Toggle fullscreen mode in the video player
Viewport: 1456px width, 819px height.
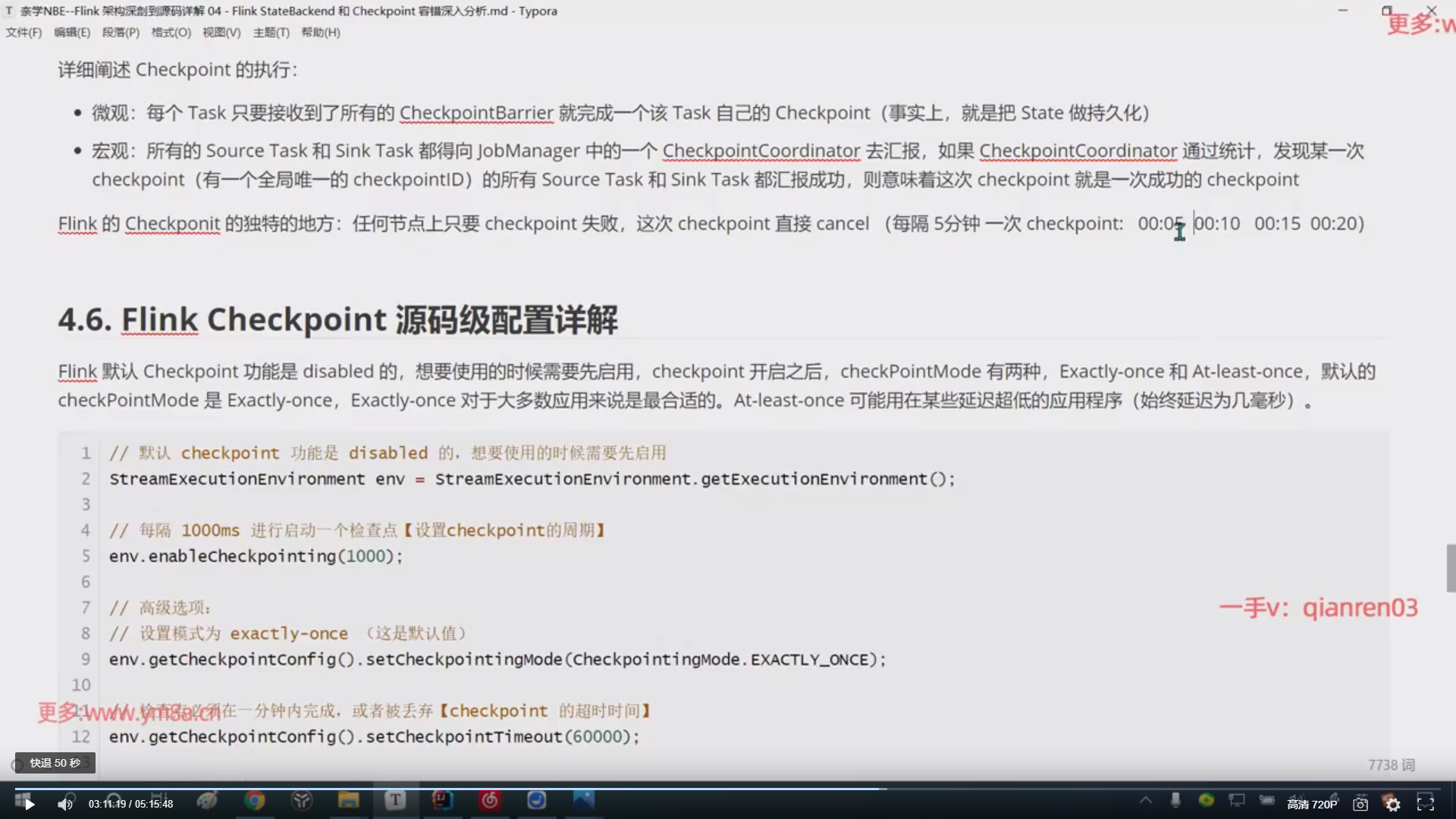[1426, 804]
